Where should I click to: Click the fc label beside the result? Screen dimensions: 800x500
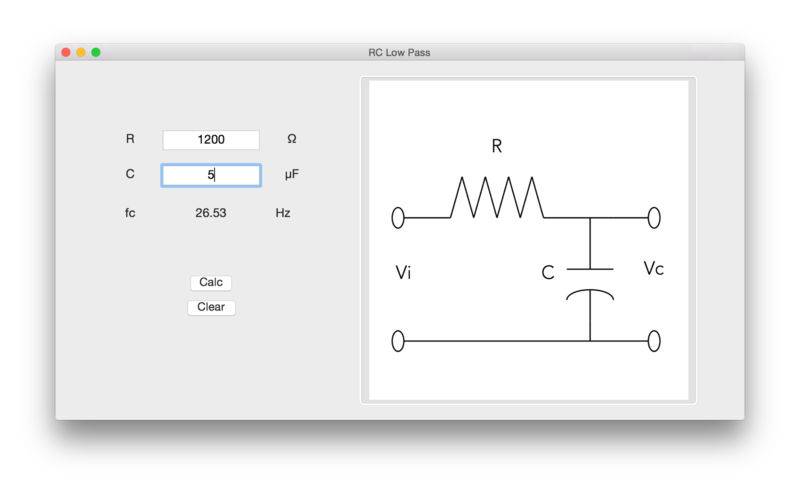click(130, 213)
